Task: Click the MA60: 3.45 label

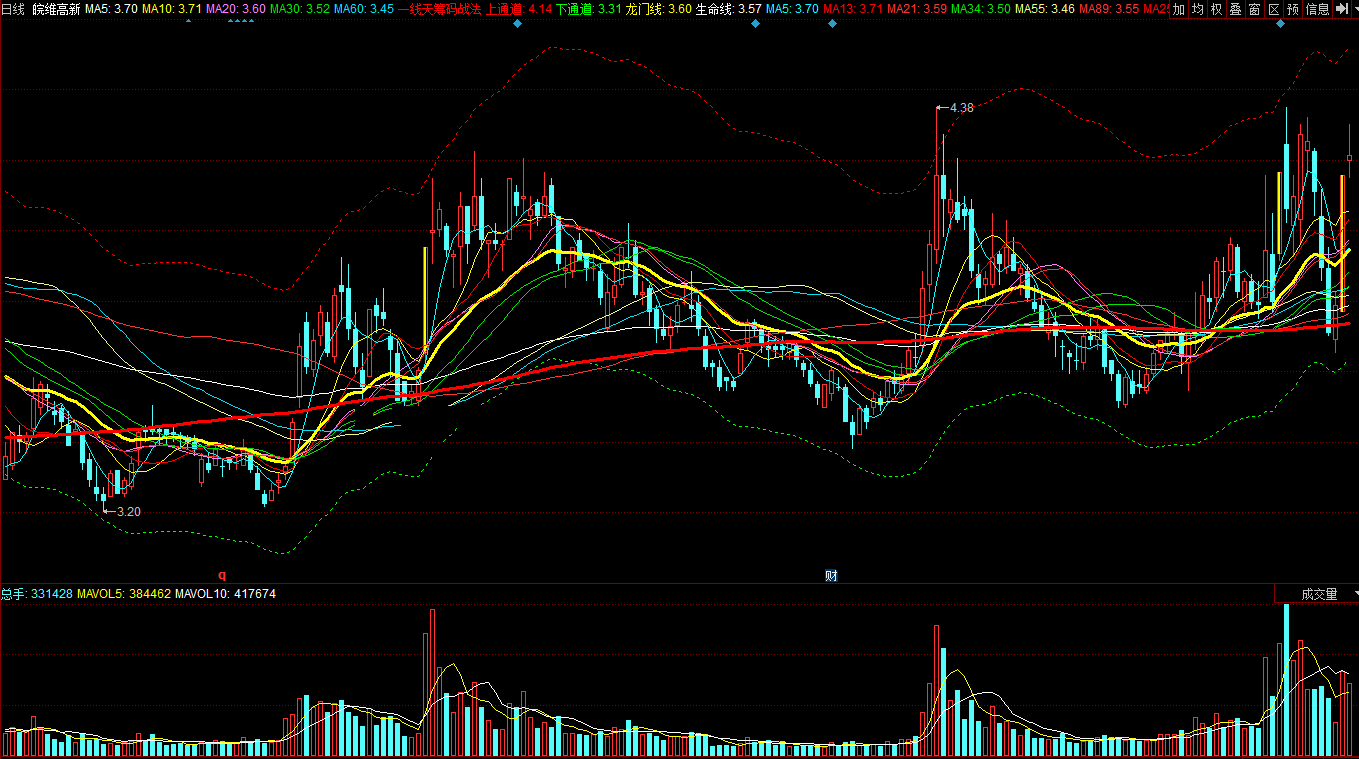Action: [x=363, y=9]
